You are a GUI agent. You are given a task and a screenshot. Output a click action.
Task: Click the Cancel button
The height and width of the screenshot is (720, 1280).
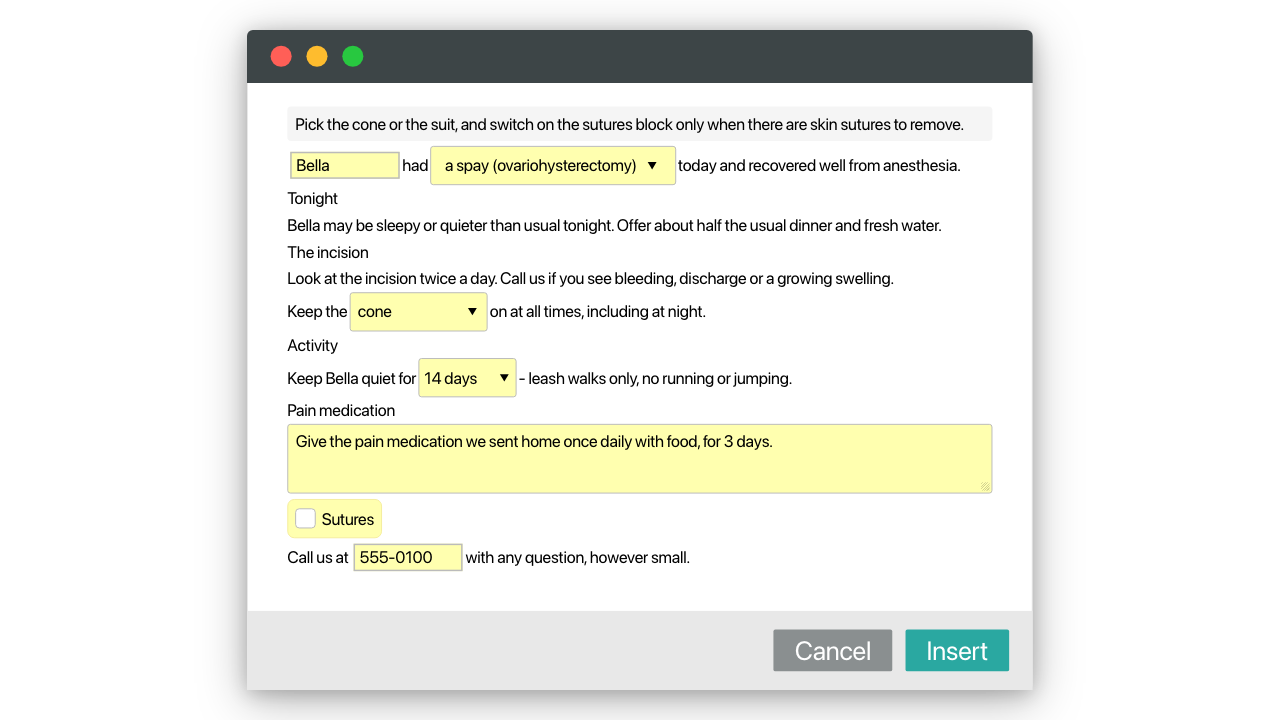pos(832,650)
